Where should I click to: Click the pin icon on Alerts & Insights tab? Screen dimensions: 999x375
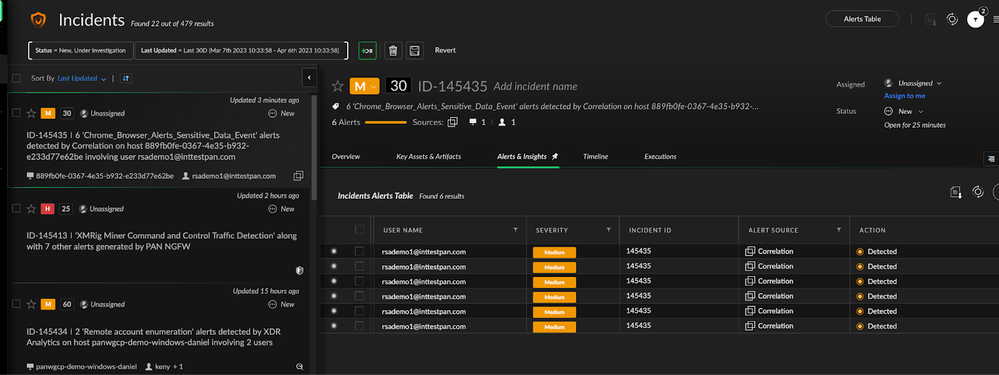(554, 156)
